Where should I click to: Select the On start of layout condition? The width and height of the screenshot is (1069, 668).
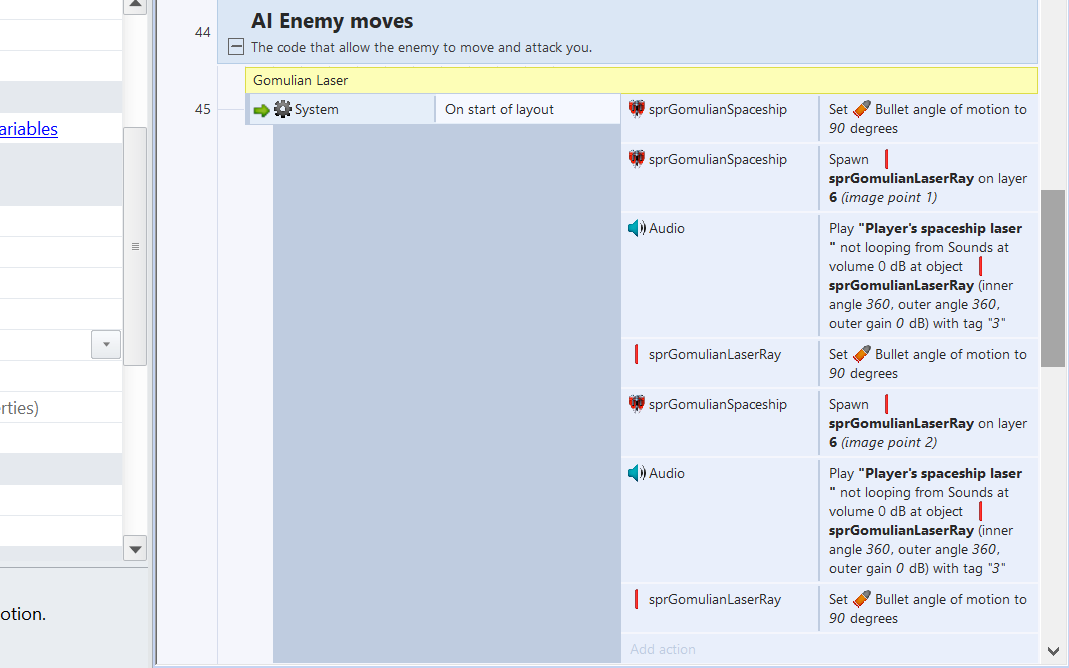pyautogui.click(x=527, y=110)
